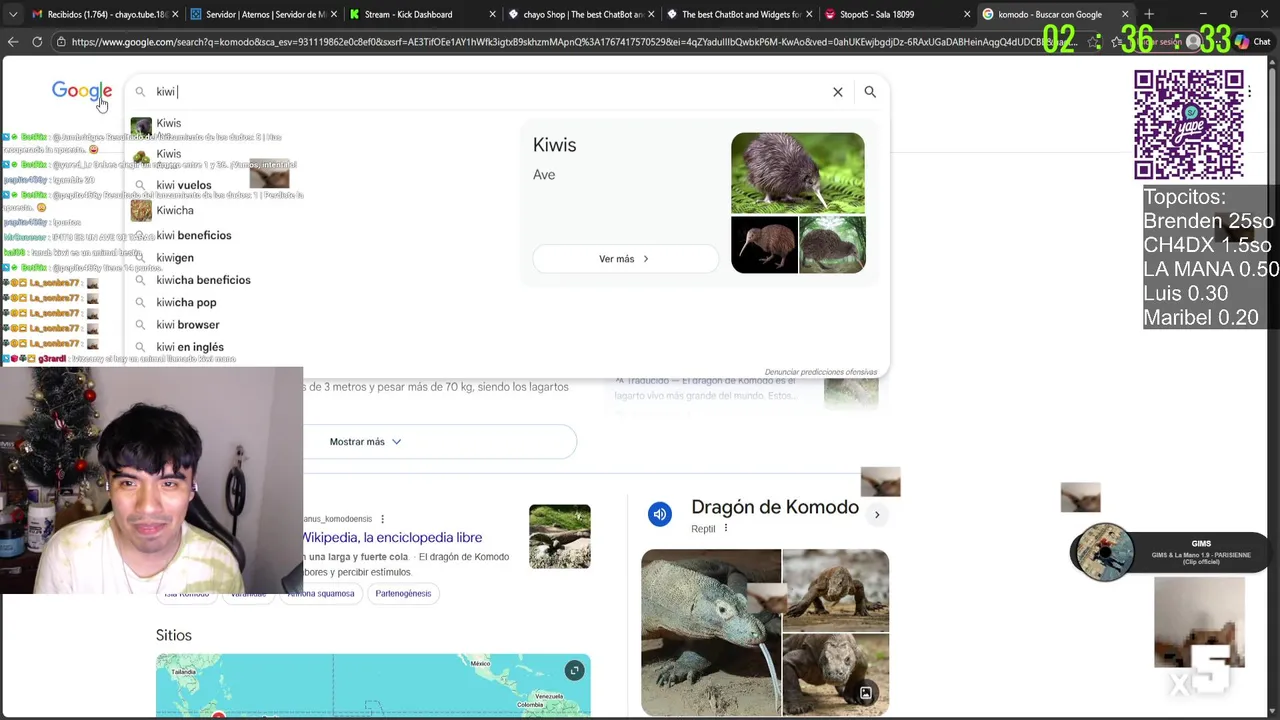The height and width of the screenshot is (720, 1280).
Task: Click the Kiwicha suggestion thumbnail image
Action: click(x=141, y=210)
